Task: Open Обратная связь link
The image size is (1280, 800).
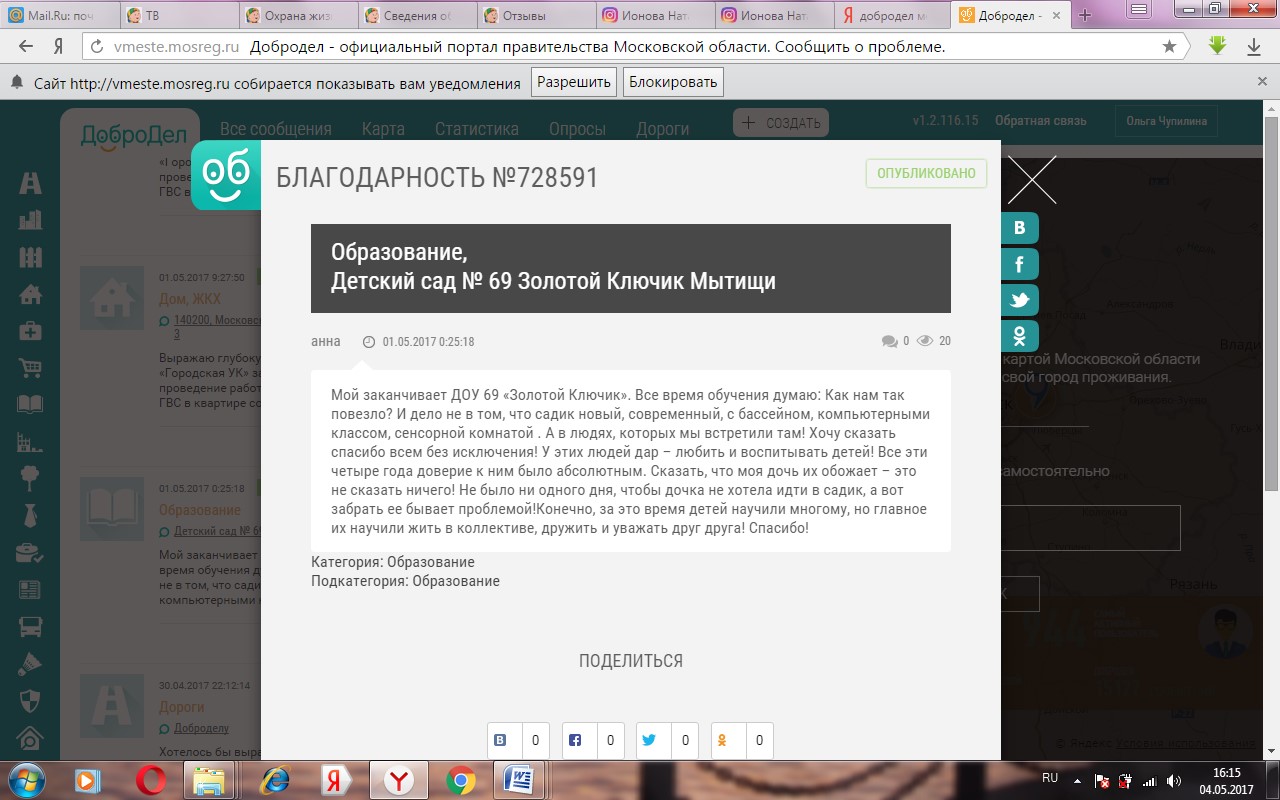Action: coord(1040,121)
